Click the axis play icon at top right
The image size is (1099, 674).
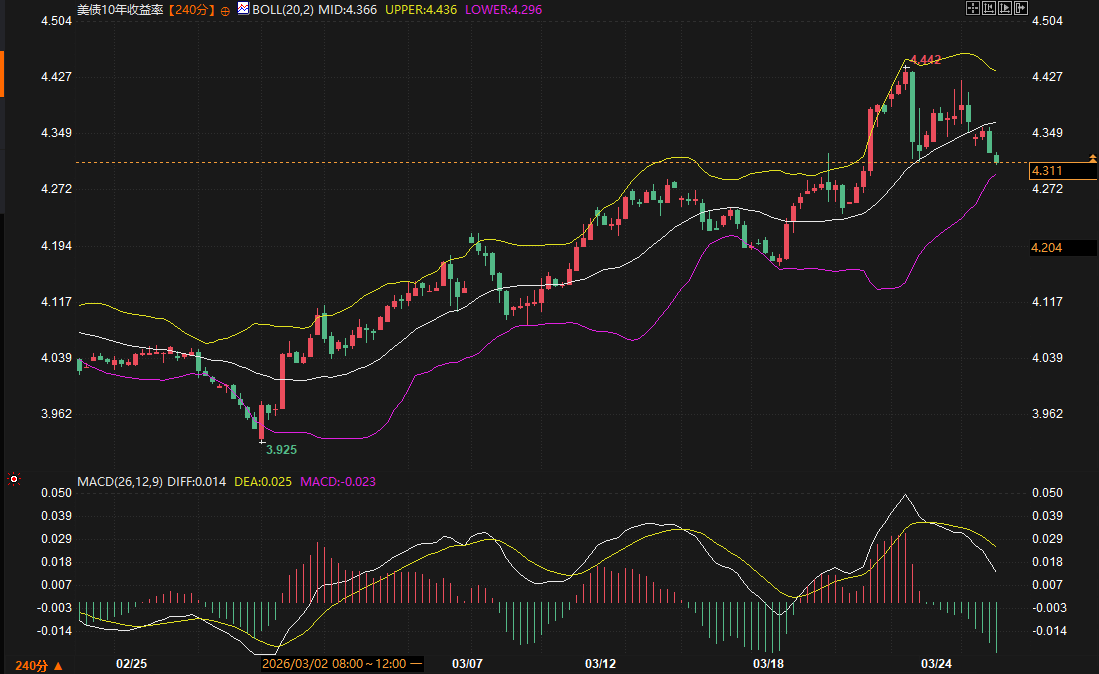pyautogui.click(x=1004, y=8)
